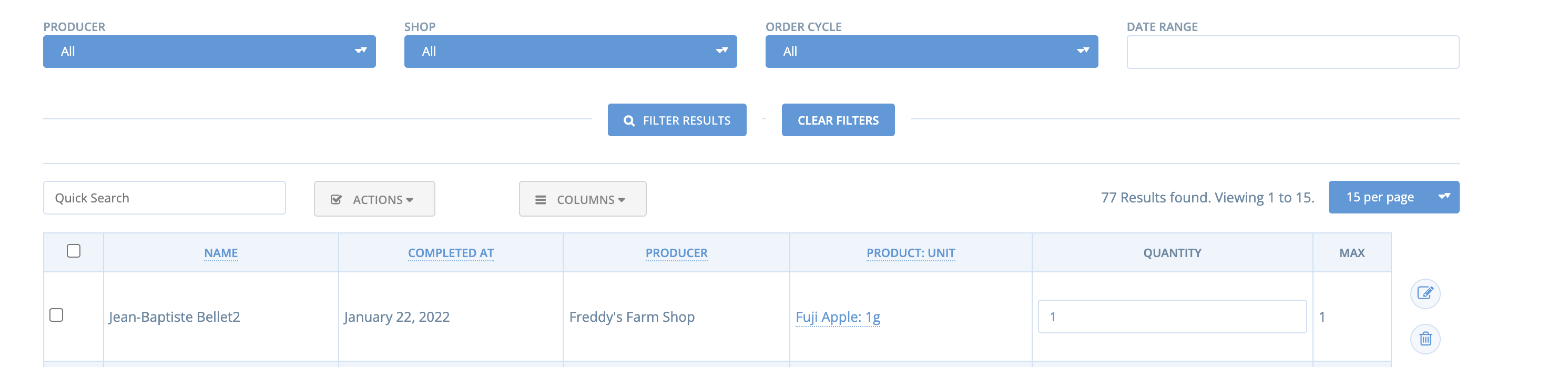Expand the Order Cycle dropdown
Screen dimensions: 1568x367
coord(931,52)
